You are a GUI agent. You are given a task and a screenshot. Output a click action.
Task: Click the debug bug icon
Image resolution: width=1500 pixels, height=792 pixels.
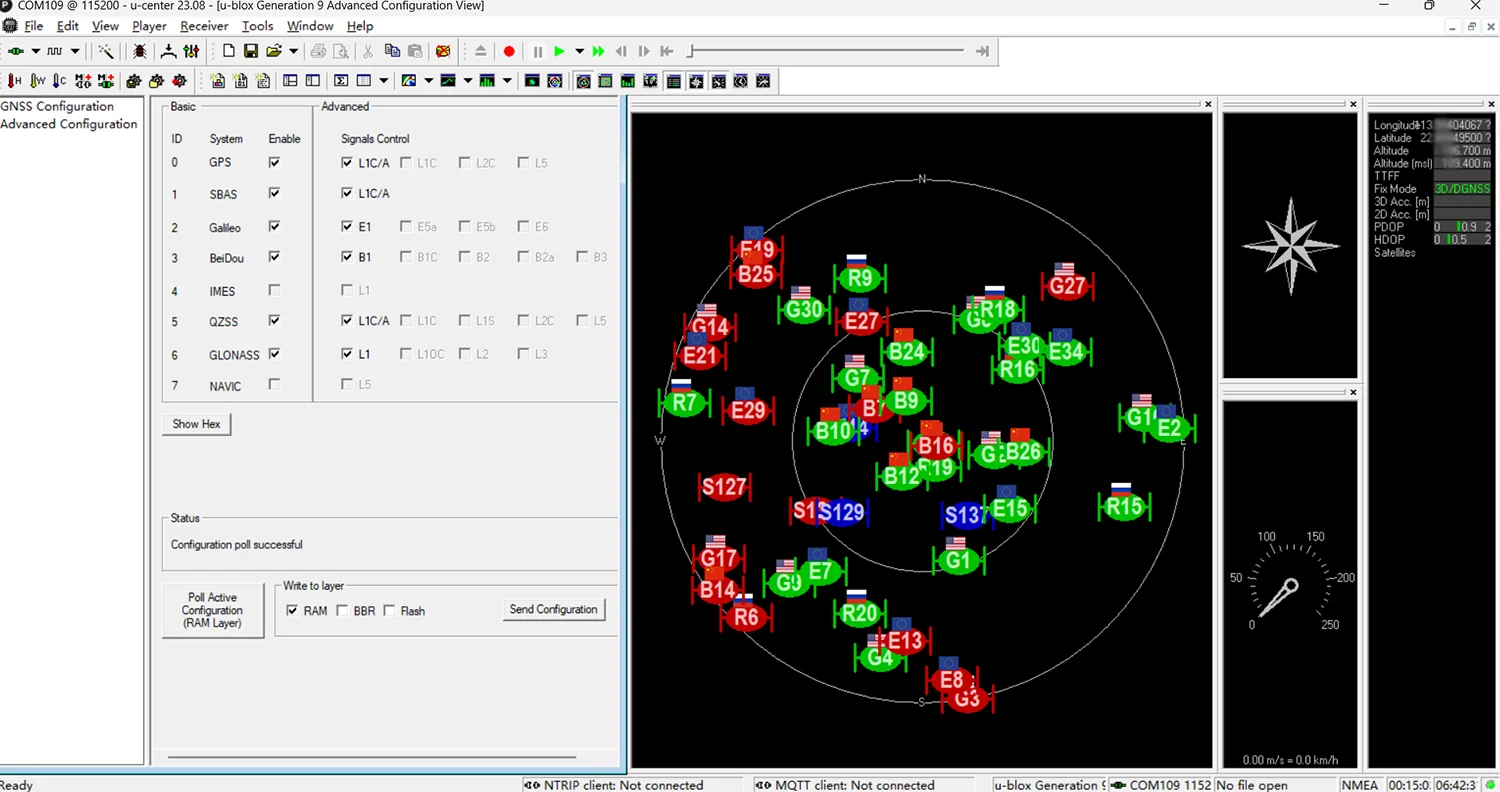(x=139, y=51)
